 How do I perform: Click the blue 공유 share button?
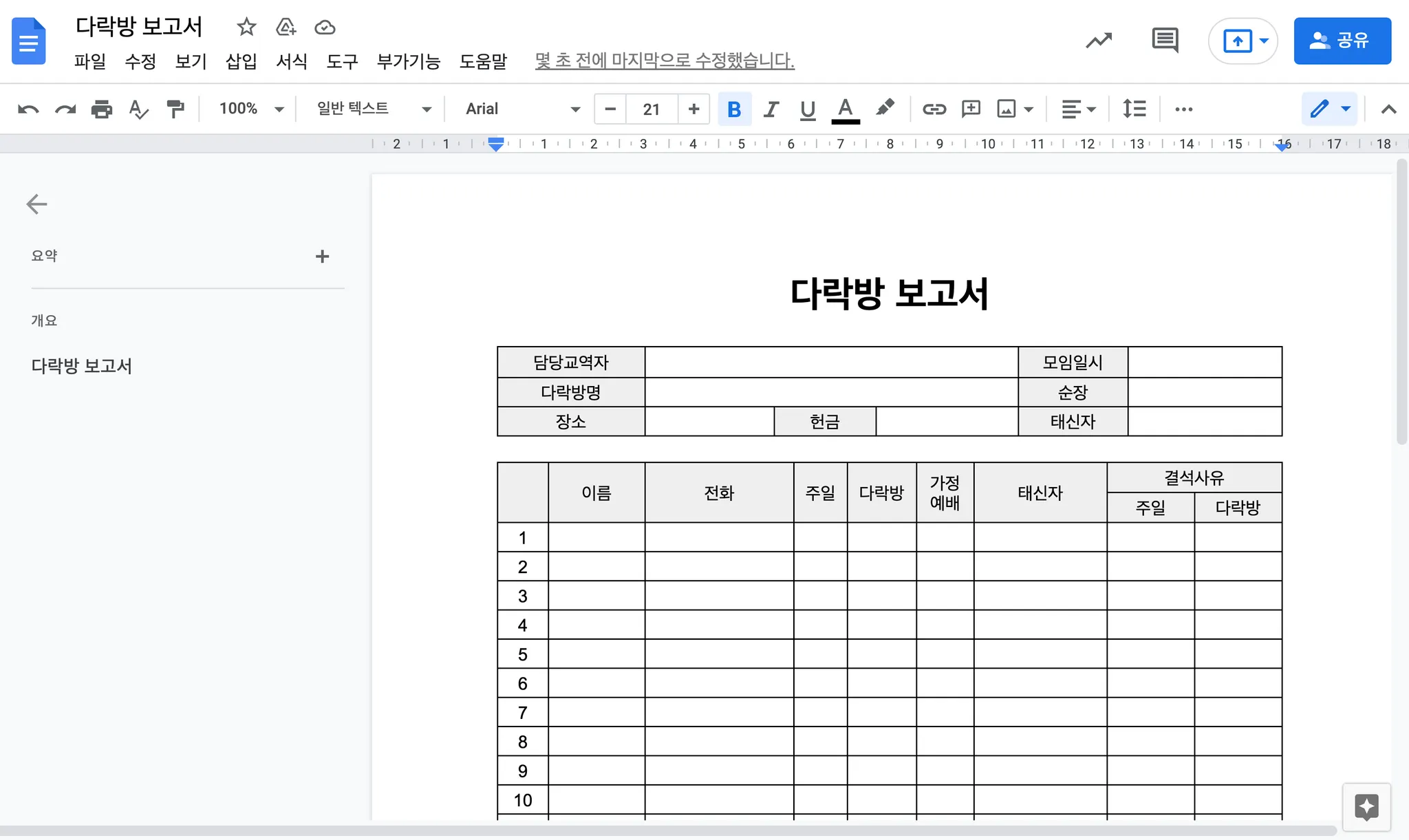click(x=1342, y=41)
